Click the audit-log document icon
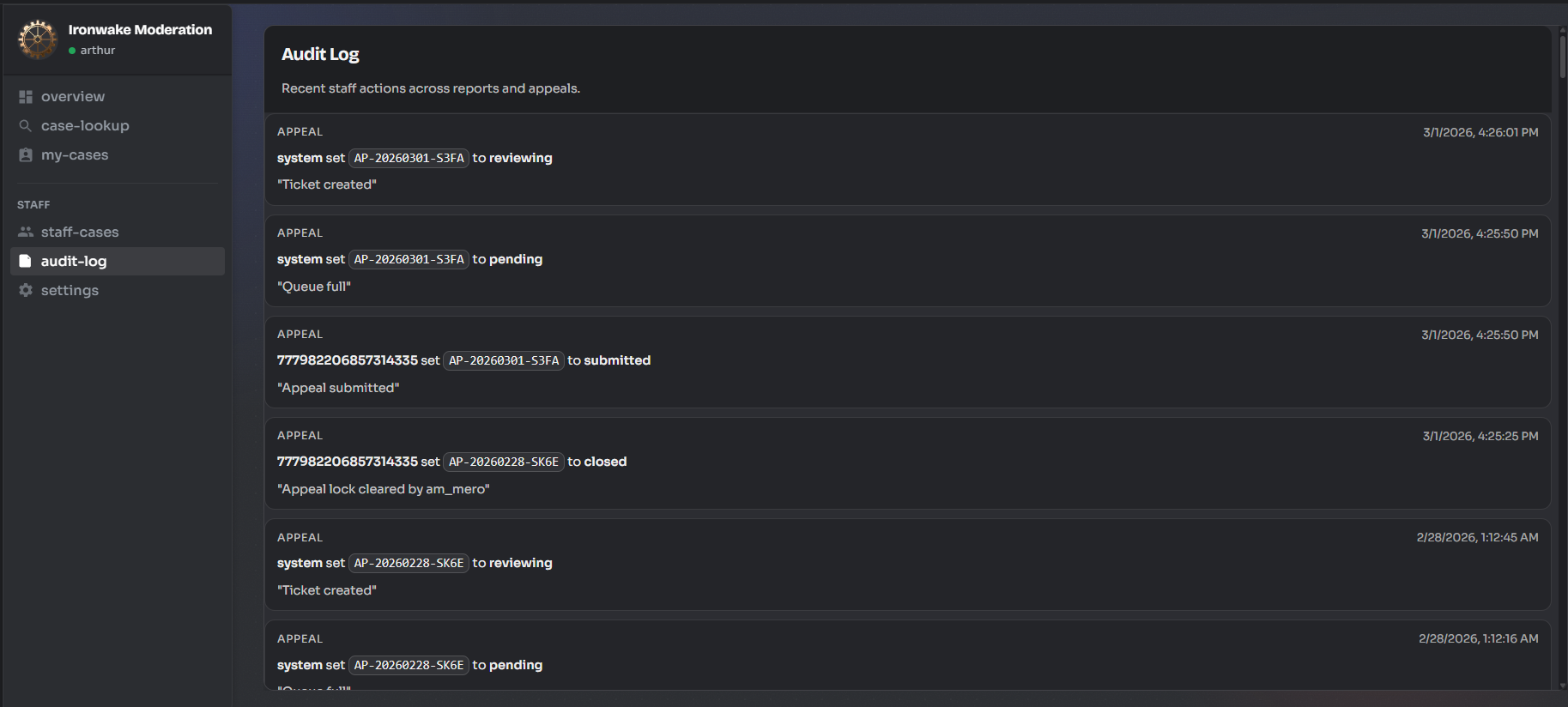This screenshot has height=707, width=1568. tap(26, 262)
